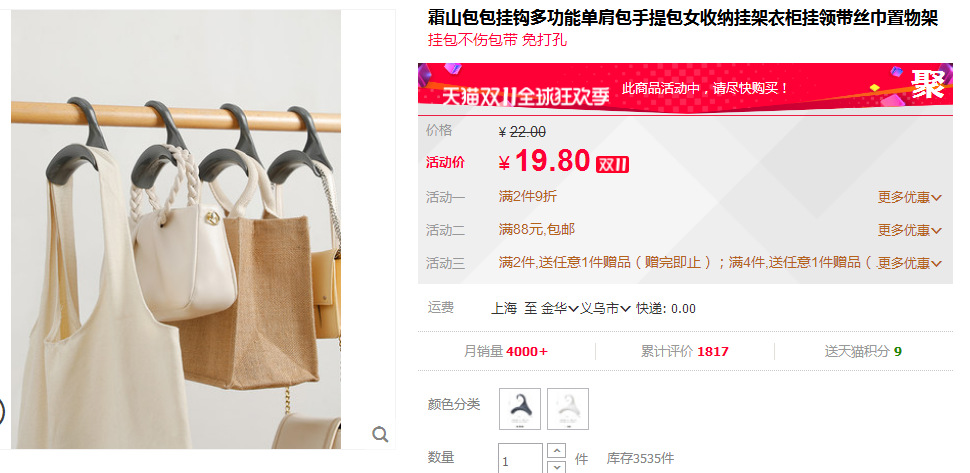Image resolution: width=970 pixels, height=473 pixels.
Task: Click 月销量 4000+ sales figure
Action: [x=505, y=352]
